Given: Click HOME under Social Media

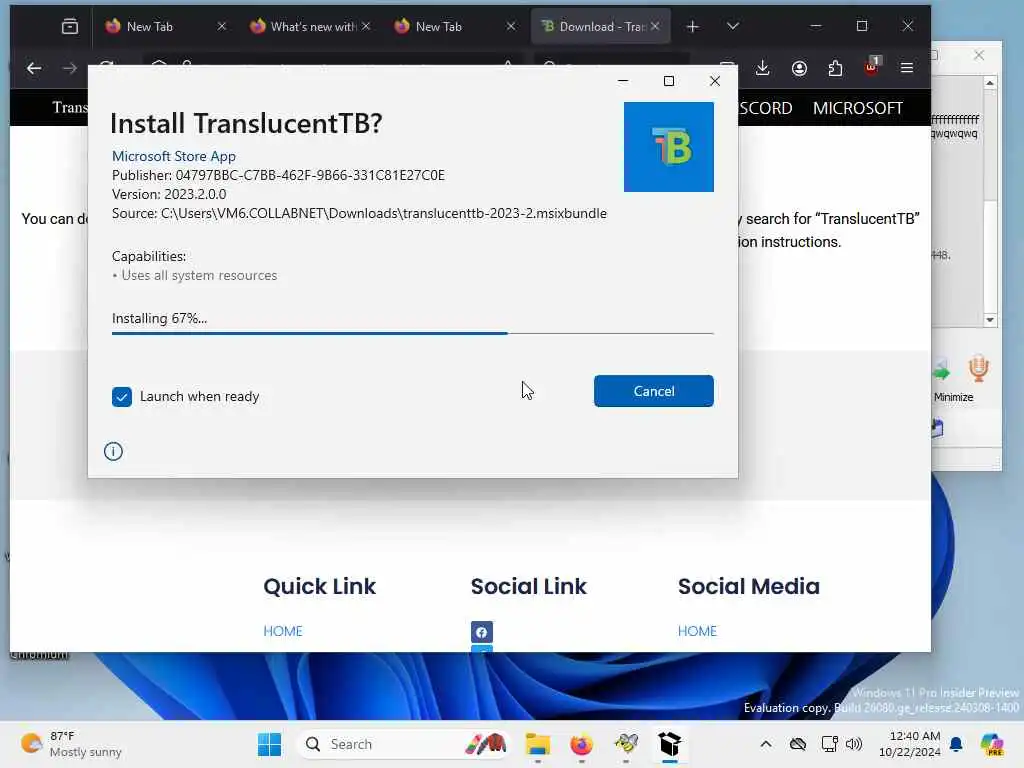Looking at the screenshot, I should (697, 631).
